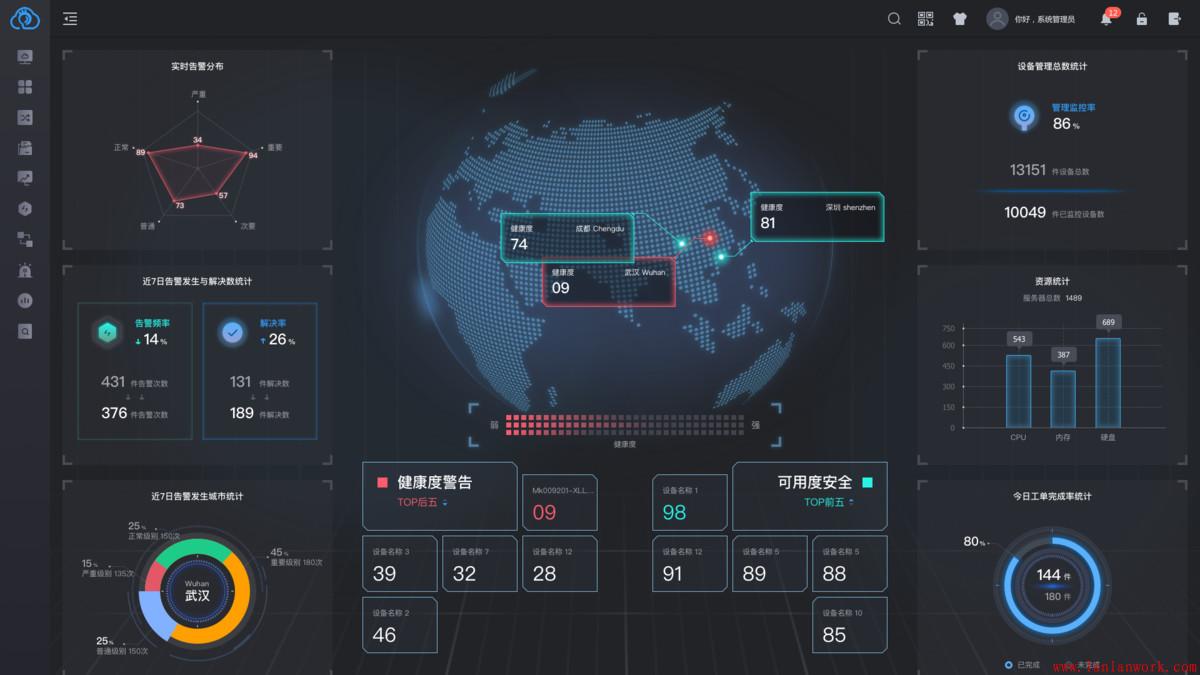Open notifications bell with 12 badge
The width and height of the screenshot is (1200, 675).
1106,19
